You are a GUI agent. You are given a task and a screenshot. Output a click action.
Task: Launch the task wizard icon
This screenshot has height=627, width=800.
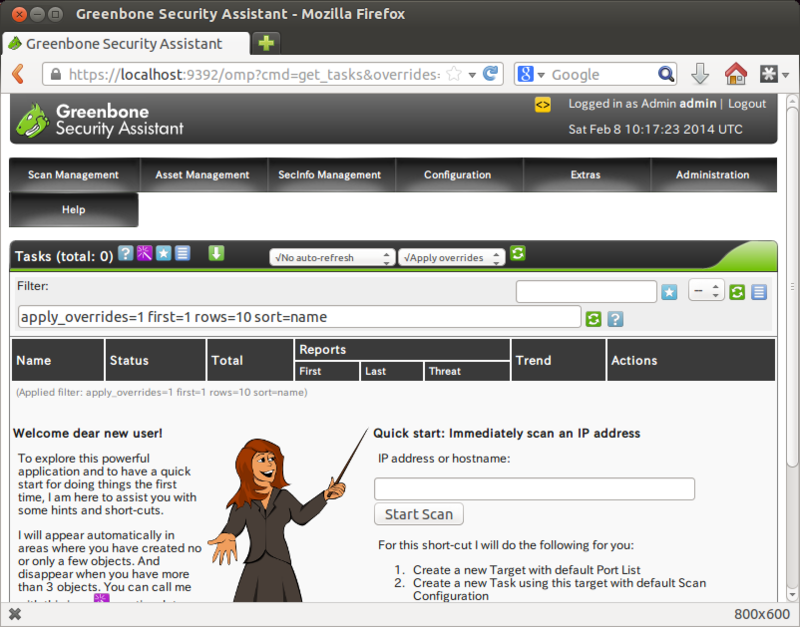click(144, 253)
